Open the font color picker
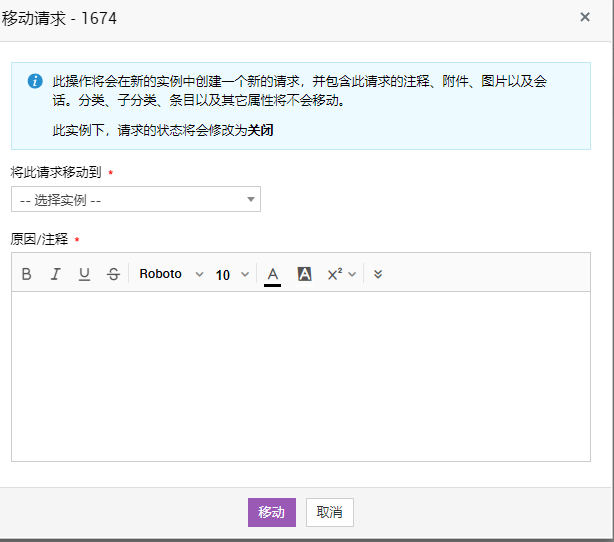Screen dimensions: 614x542 coord(272,274)
